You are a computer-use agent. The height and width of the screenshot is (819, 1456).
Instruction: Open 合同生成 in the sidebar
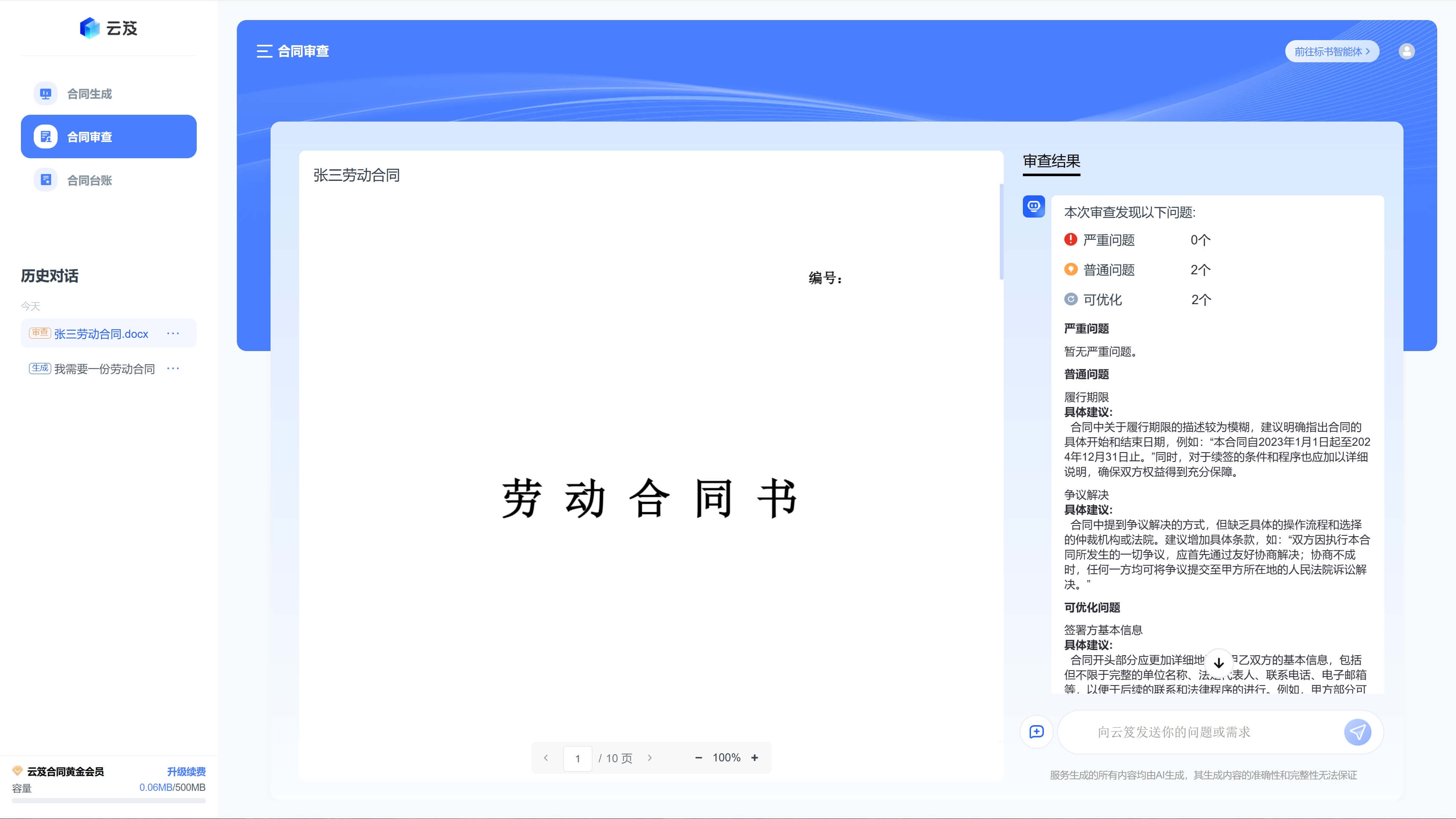[x=89, y=94]
